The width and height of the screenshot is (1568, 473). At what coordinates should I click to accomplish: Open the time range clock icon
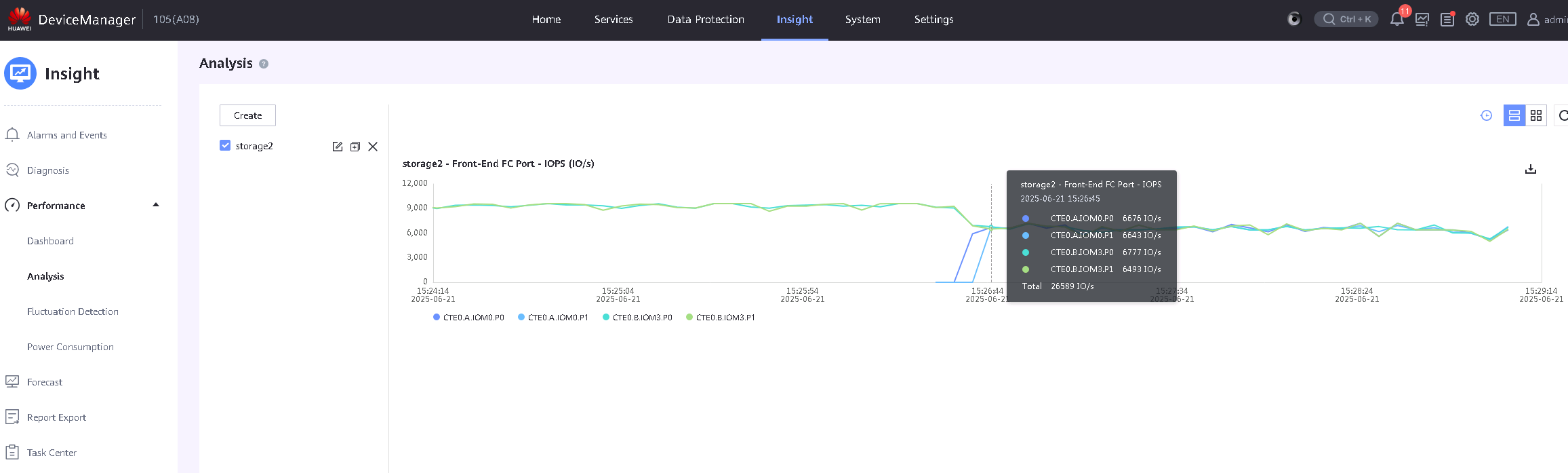tap(1487, 115)
